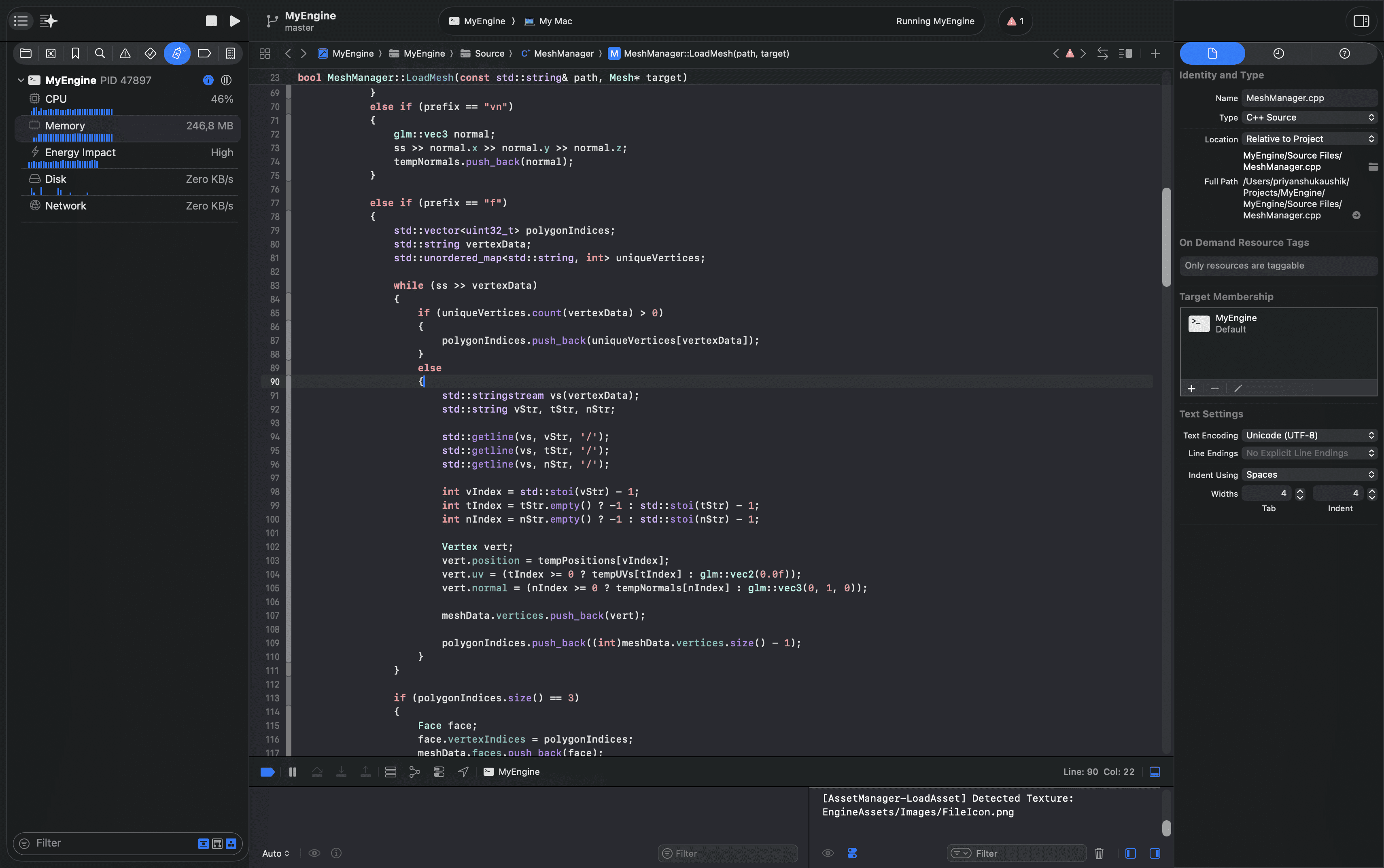The image size is (1384, 868).
Task: Open the Breakpoint navigator
Action: pos(204,53)
